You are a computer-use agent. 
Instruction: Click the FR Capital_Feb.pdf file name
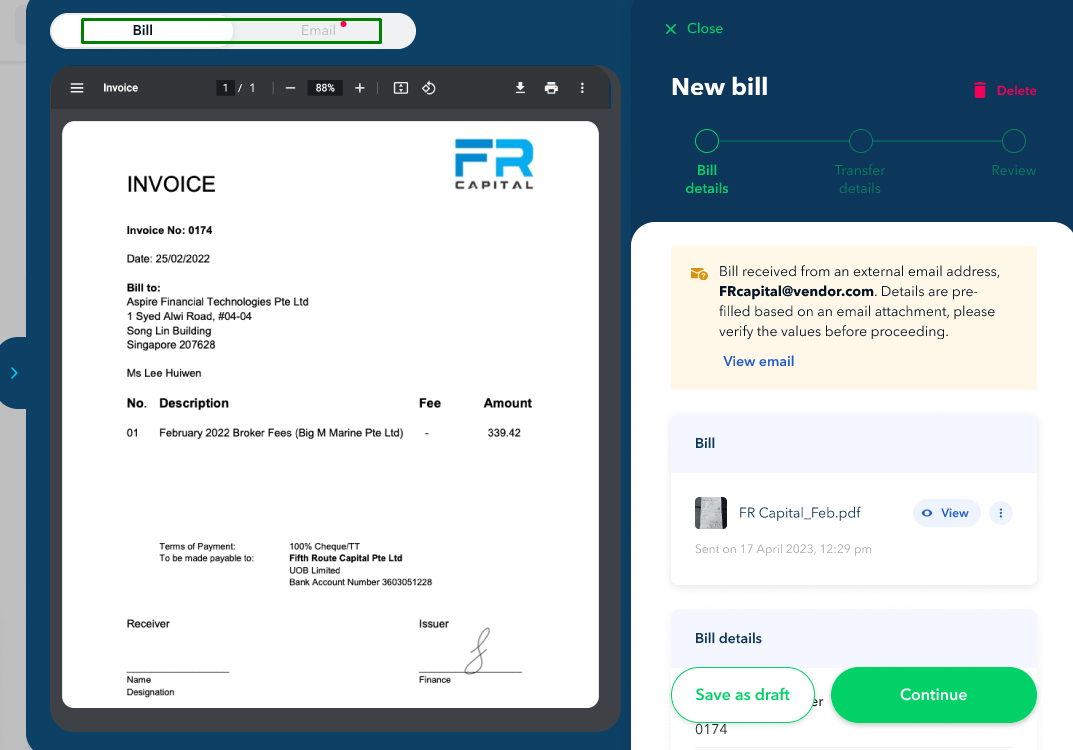799,513
